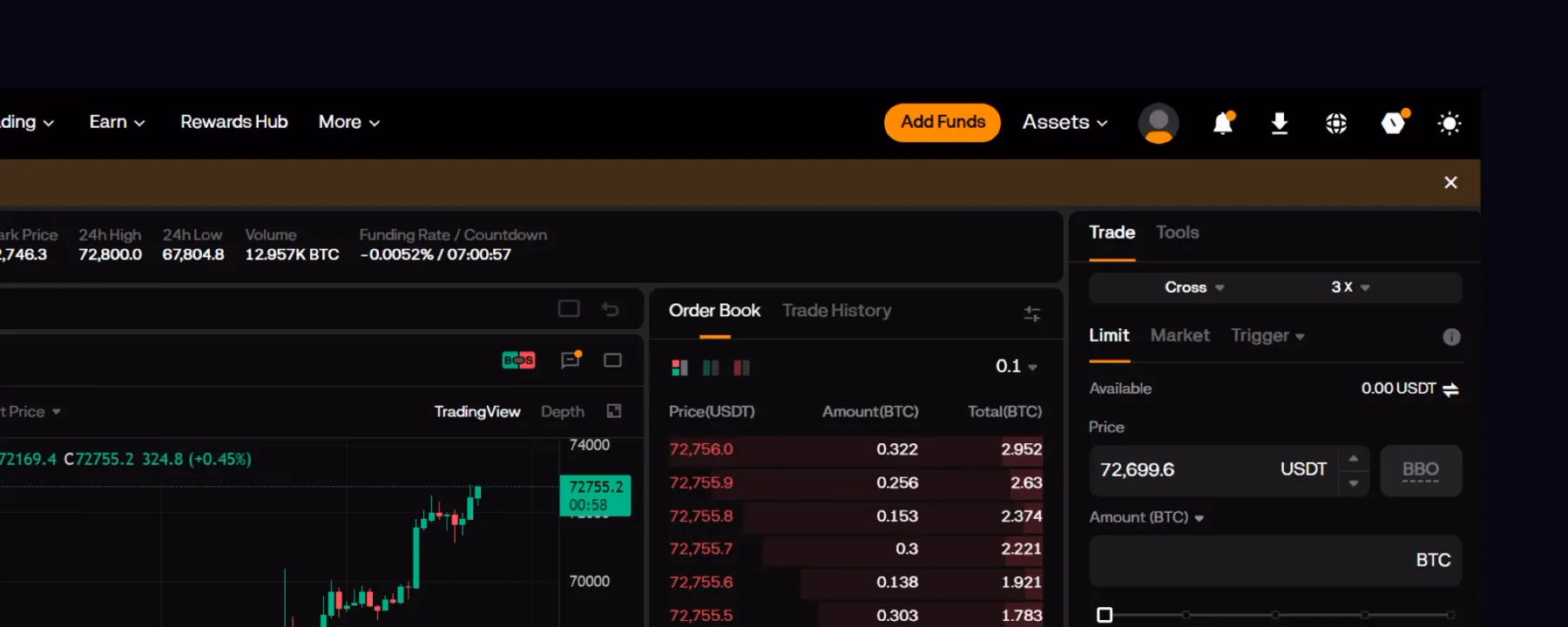Increase price with the up stepper
Viewport: 1568px width, 627px height.
pos(1354,458)
